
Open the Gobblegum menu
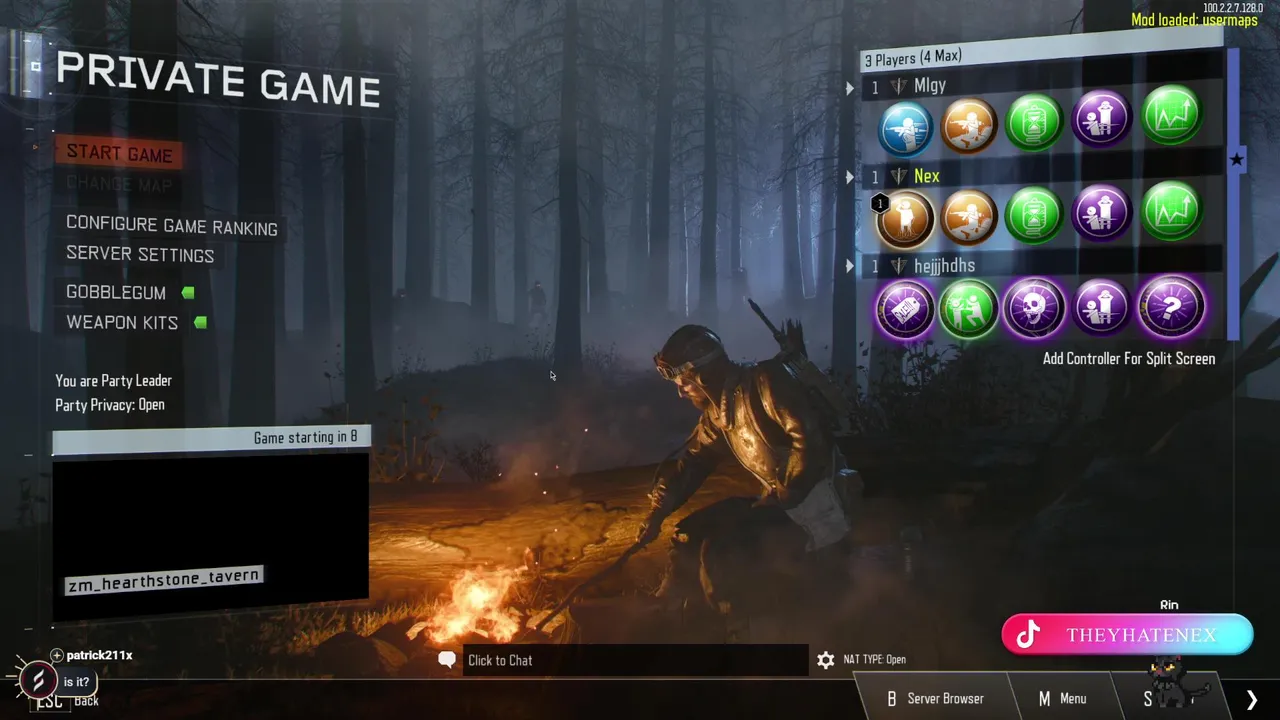(x=116, y=292)
